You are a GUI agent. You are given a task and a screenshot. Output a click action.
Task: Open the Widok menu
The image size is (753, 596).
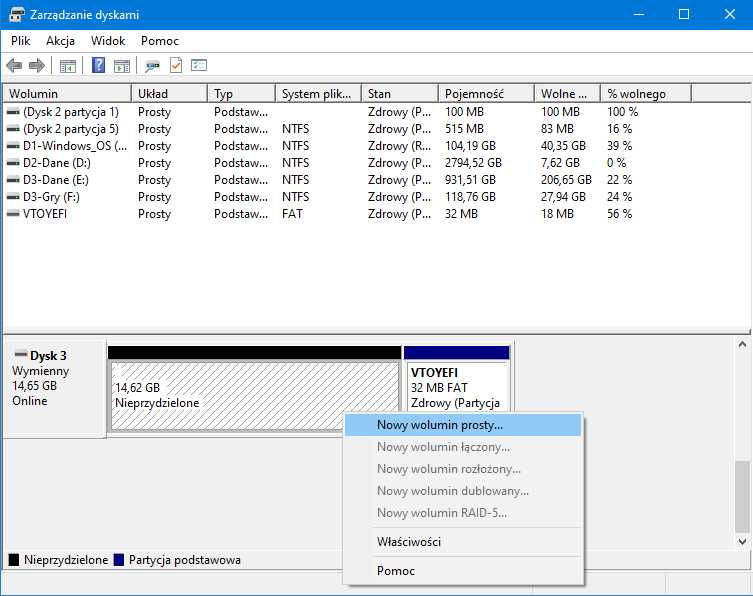[x=108, y=41]
